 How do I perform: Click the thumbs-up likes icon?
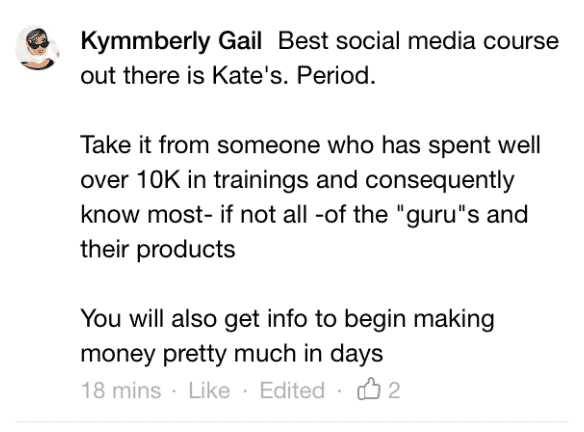(369, 389)
